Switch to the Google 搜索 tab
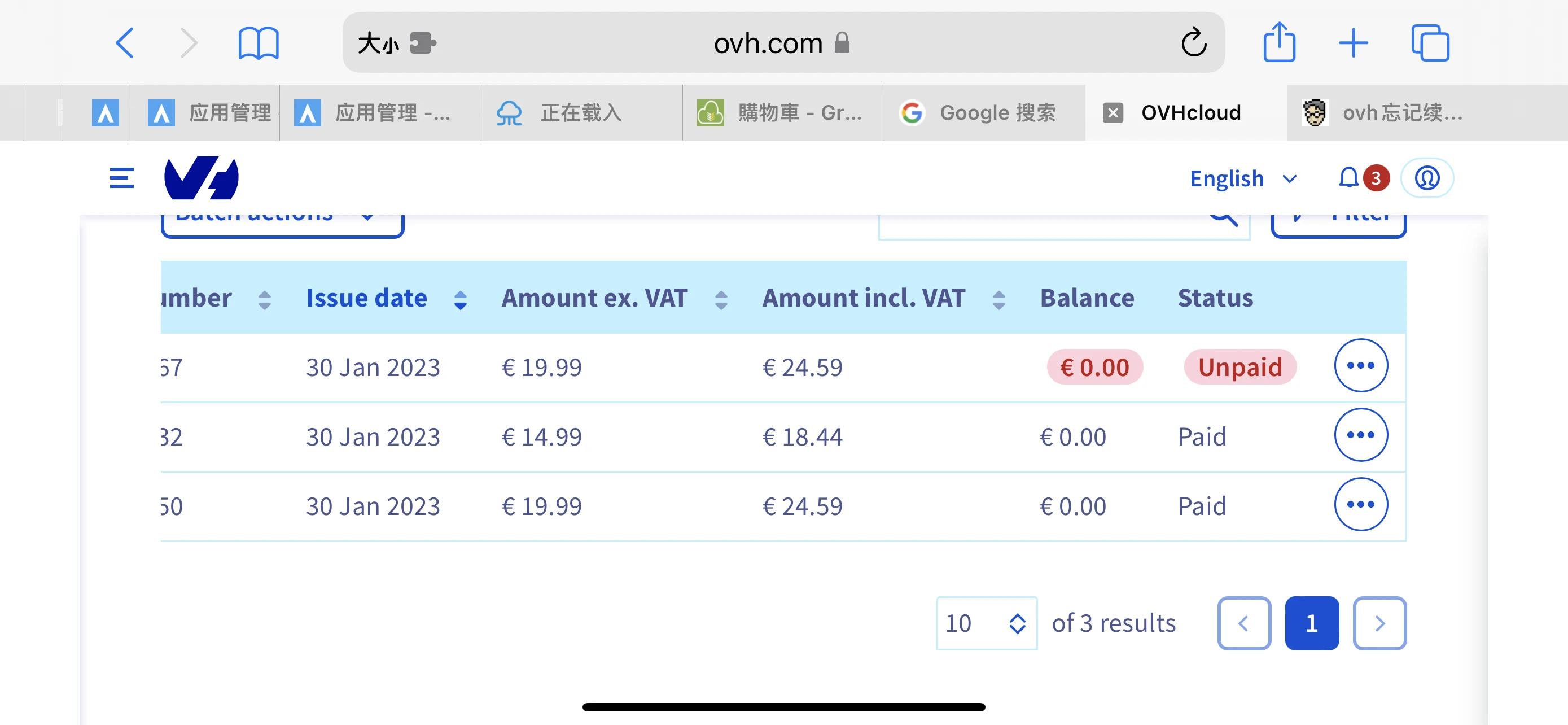Screen dimensions: 1568x725 984,112
